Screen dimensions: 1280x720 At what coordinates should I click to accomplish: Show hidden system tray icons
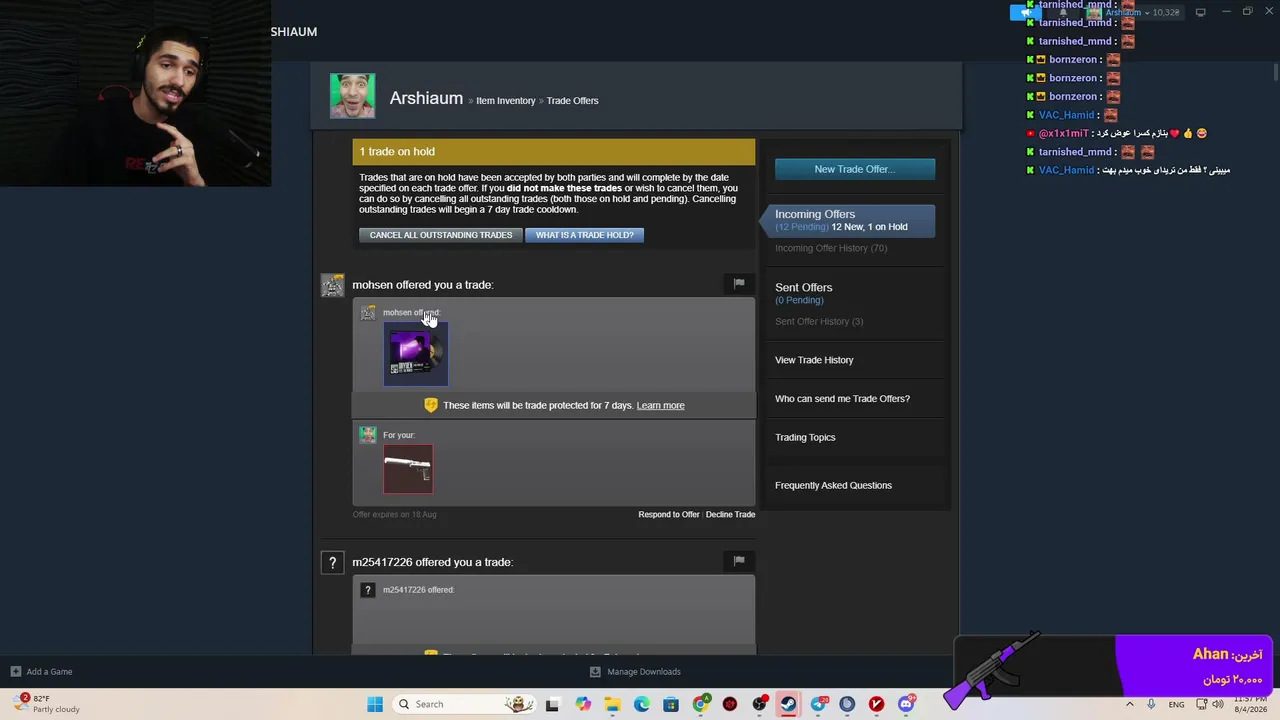pyautogui.click(x=1130, y=704)
